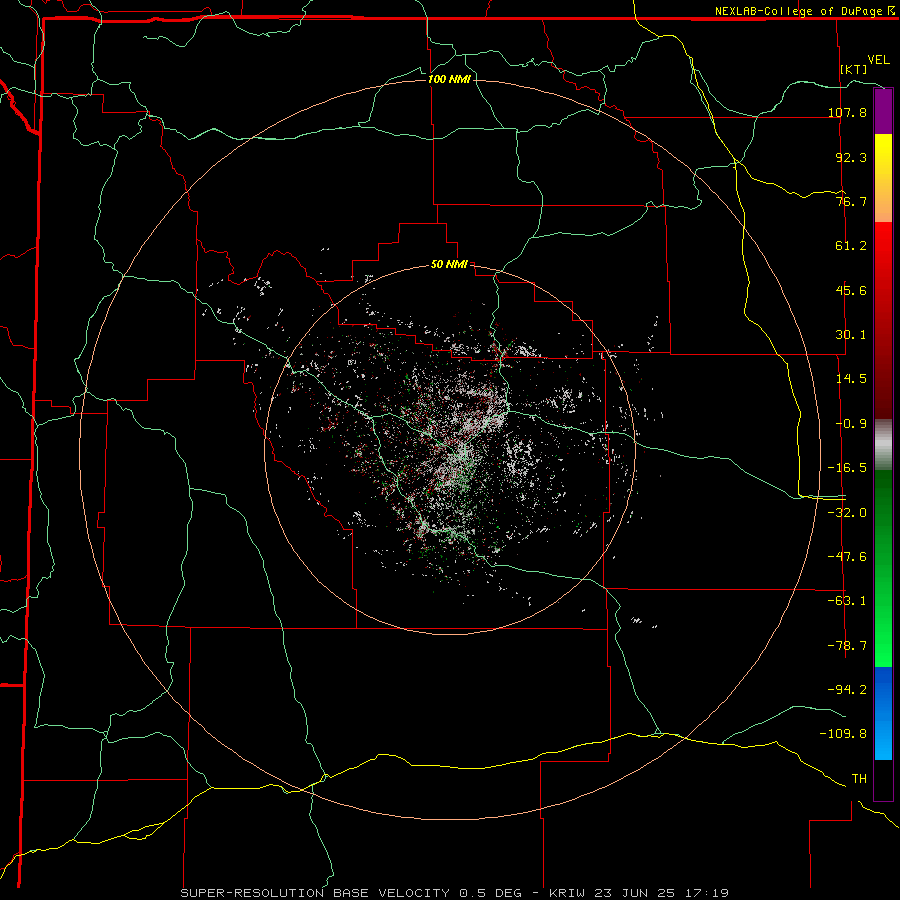
Task: Click the -78.7 velocity scale value
Action: point(847,646)
